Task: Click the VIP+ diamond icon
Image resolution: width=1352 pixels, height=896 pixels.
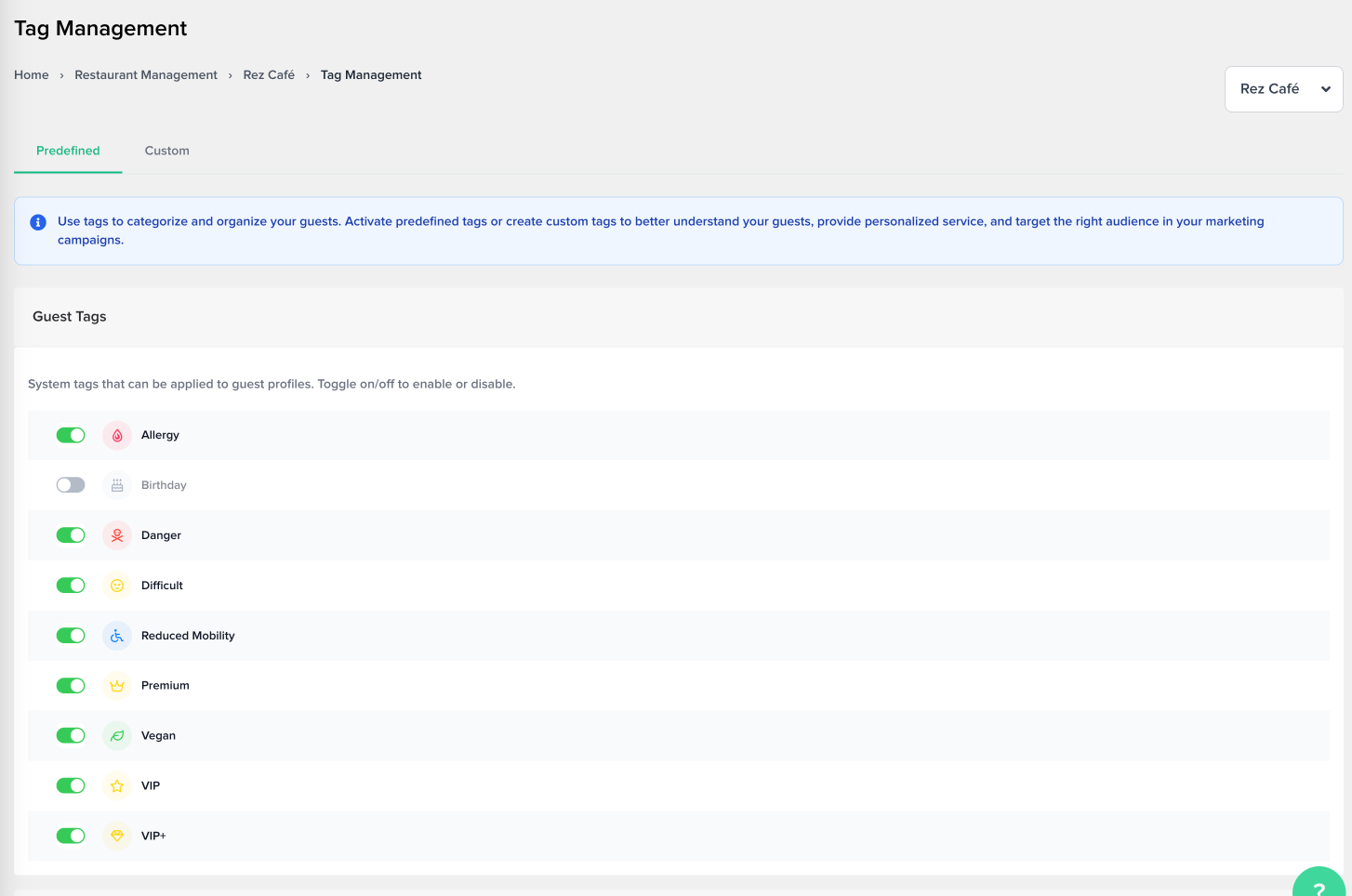Action: click(117, 836)
